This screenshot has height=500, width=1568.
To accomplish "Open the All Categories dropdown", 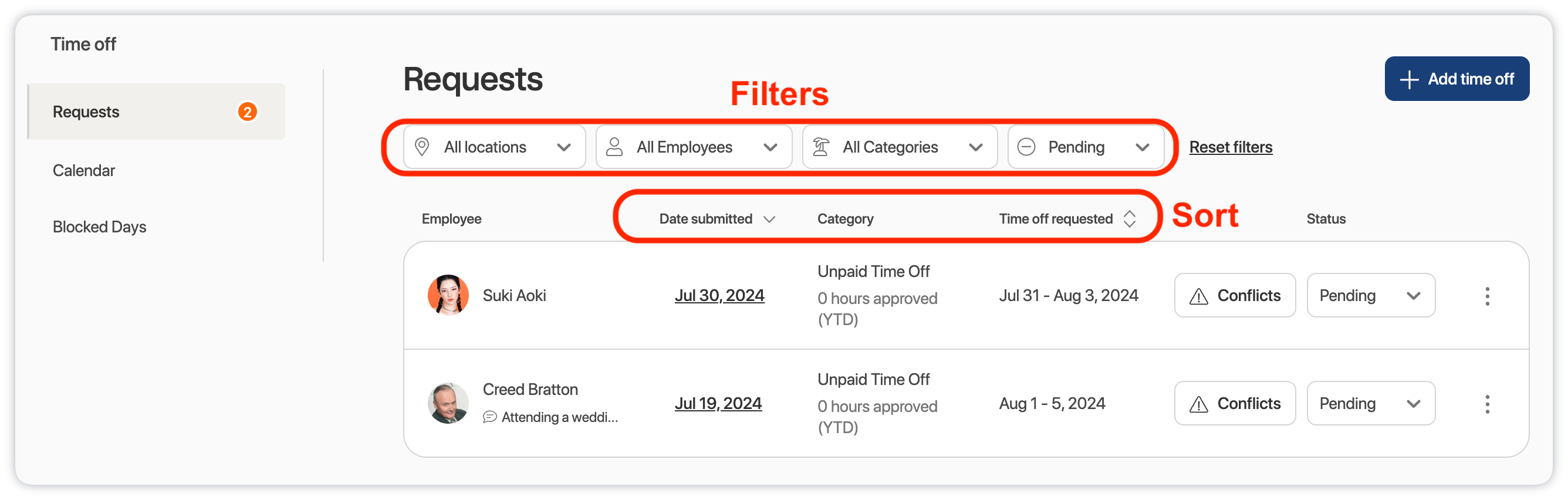I will 899,147.
